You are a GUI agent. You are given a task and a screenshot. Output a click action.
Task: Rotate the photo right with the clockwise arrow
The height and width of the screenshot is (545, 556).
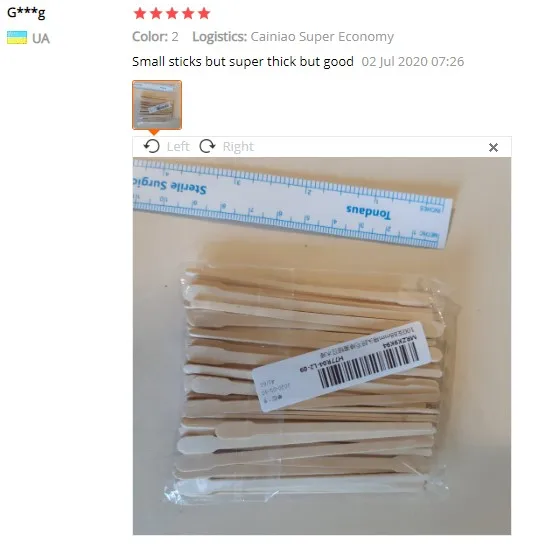(207, 146)
